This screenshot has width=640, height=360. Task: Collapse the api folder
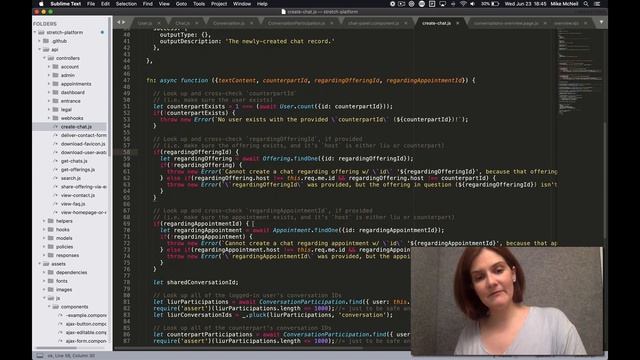(x=40, y=49)
